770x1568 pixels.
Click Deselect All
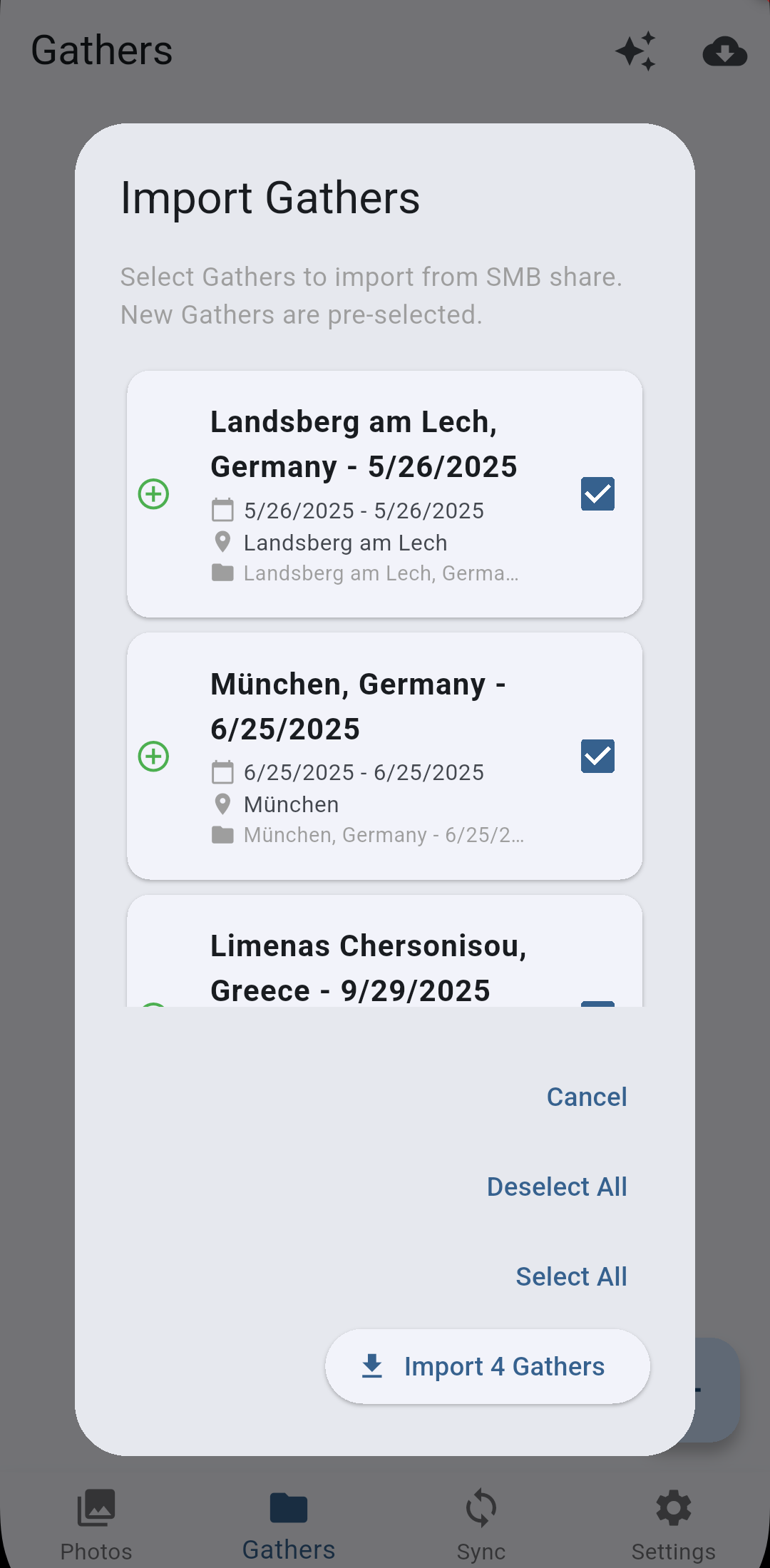[557, 1187]
